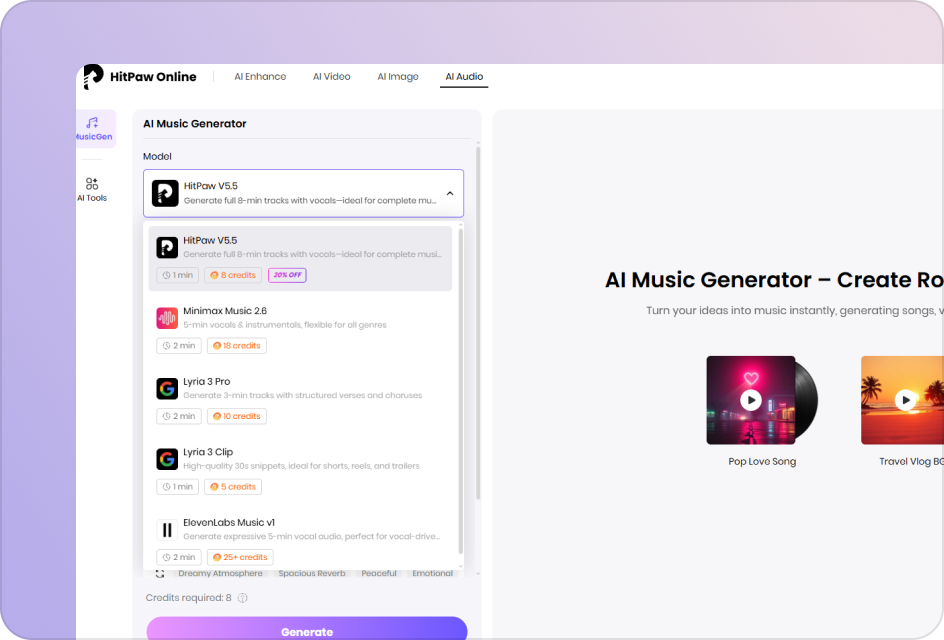Click the Minimax Music app icon
This screenshot has width=944, height=640.
(x=167, y=317)
